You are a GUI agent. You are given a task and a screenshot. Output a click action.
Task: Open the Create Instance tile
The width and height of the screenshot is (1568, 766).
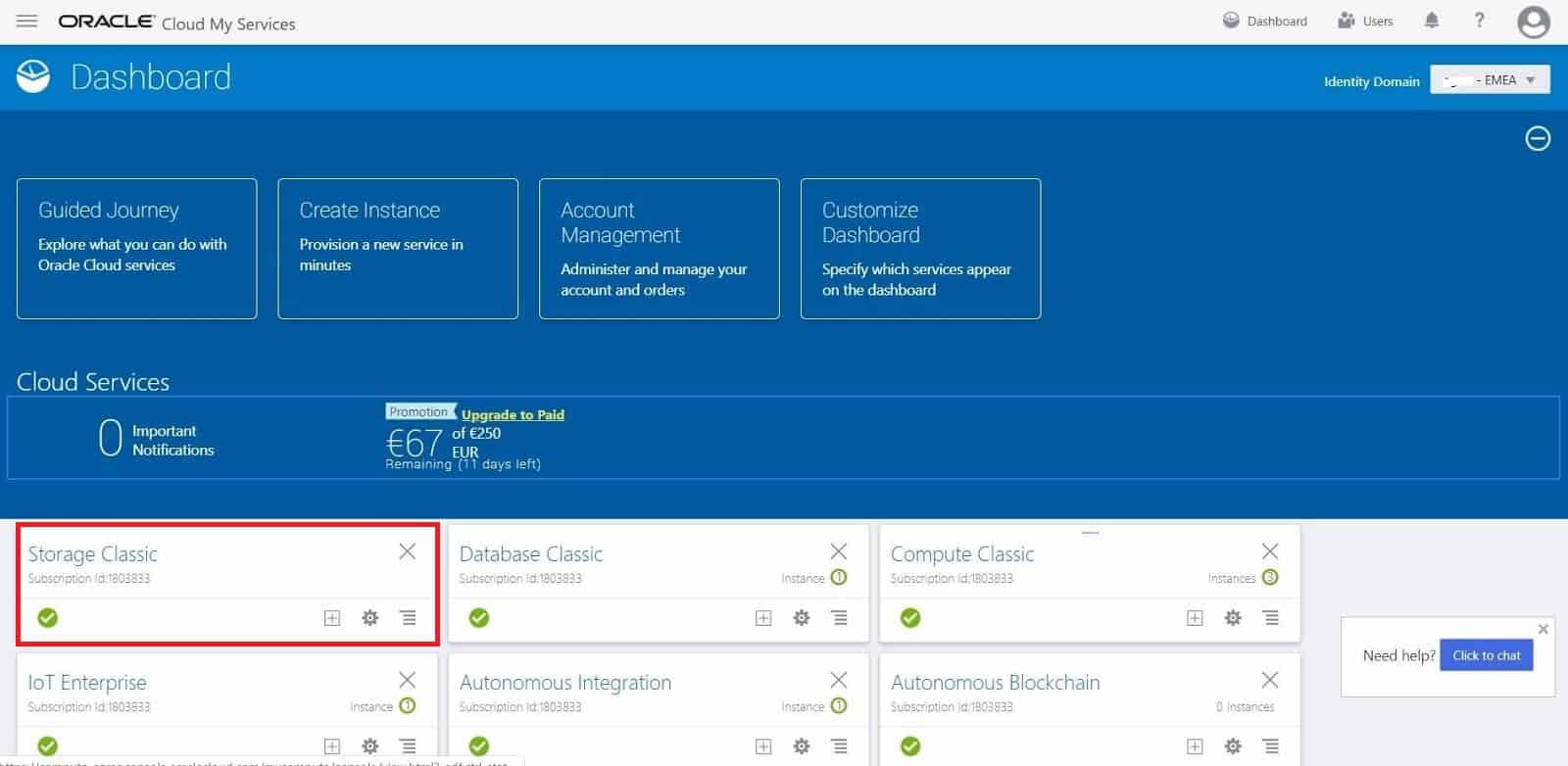click(x=398, y=249)
